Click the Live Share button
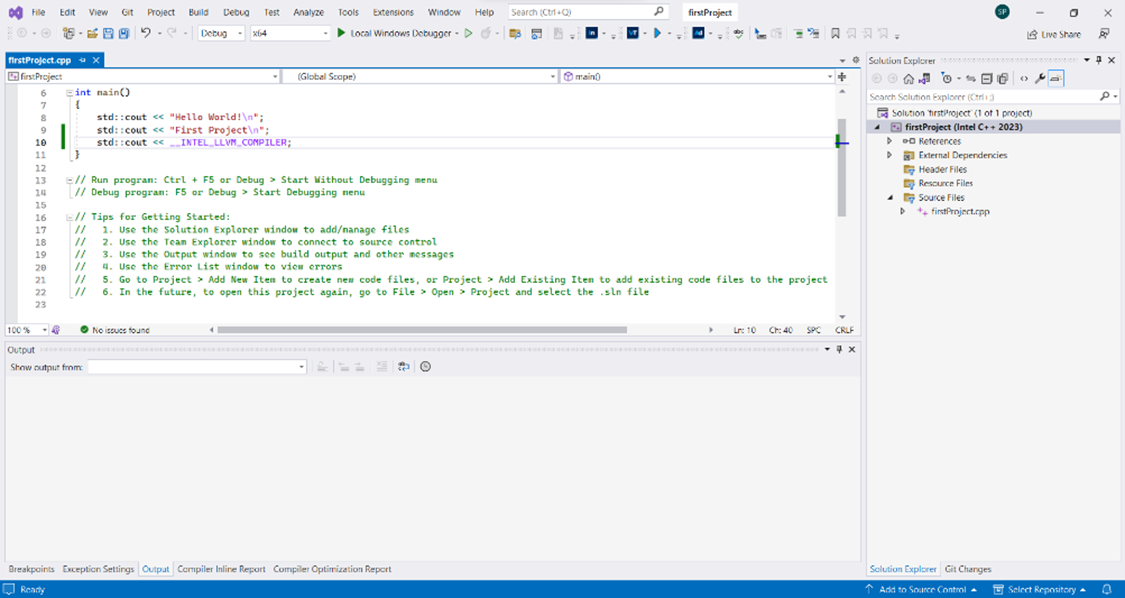 1053,34
